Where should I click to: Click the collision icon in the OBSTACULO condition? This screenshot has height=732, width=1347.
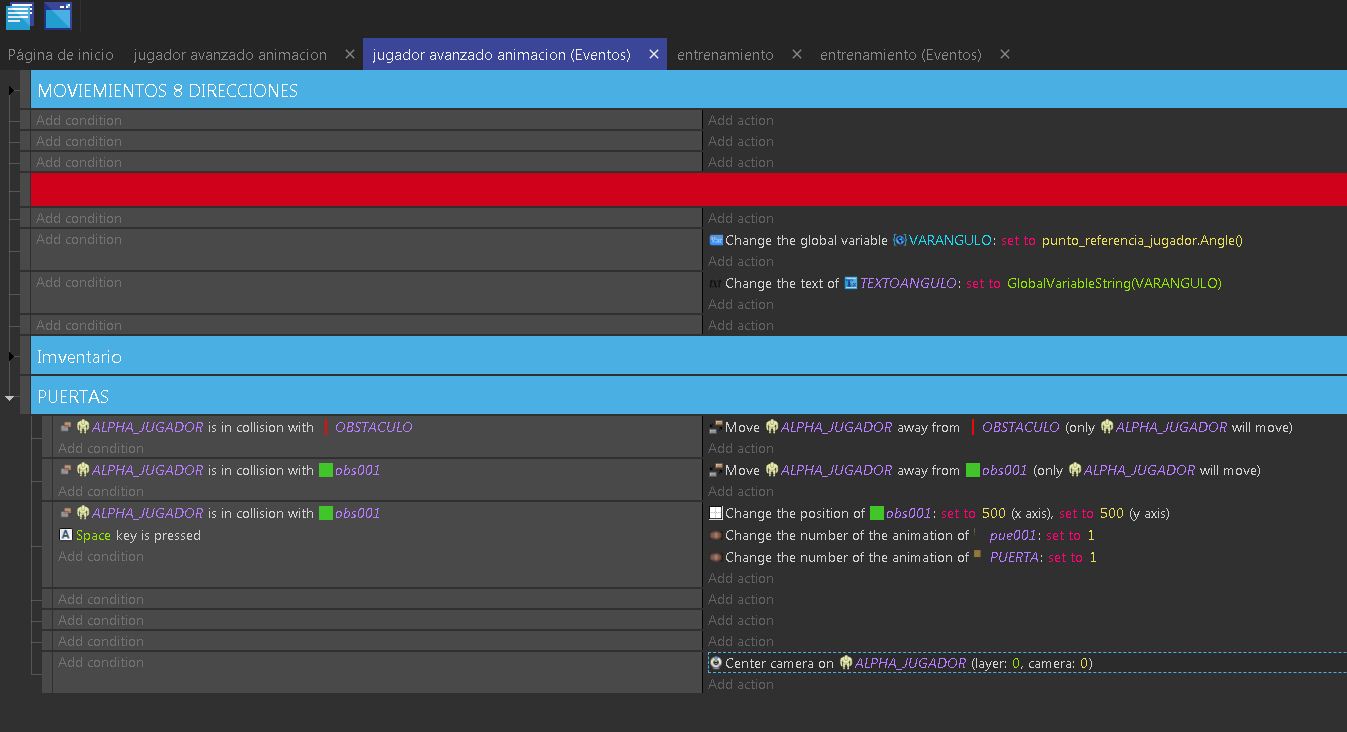(66, 427)
